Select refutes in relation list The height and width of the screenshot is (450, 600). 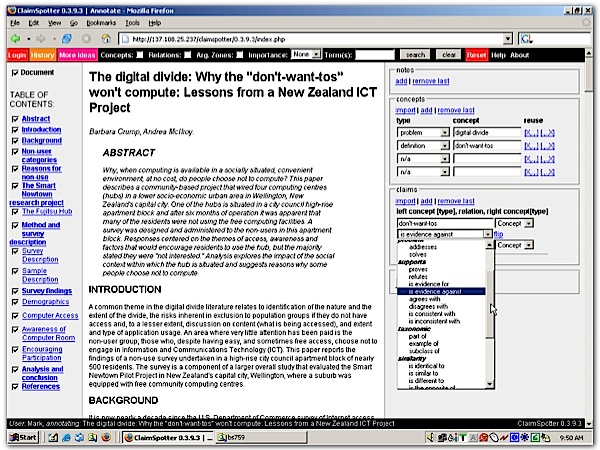click(x=418, y=277)
